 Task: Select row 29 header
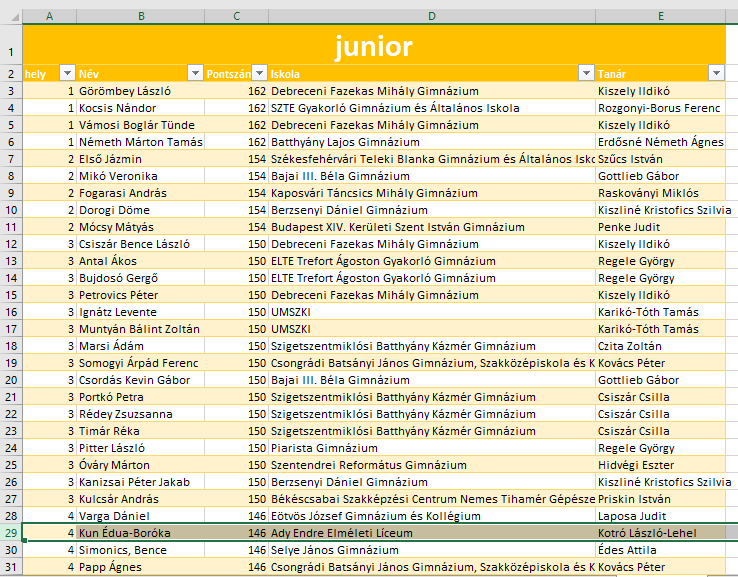(10, 534)
